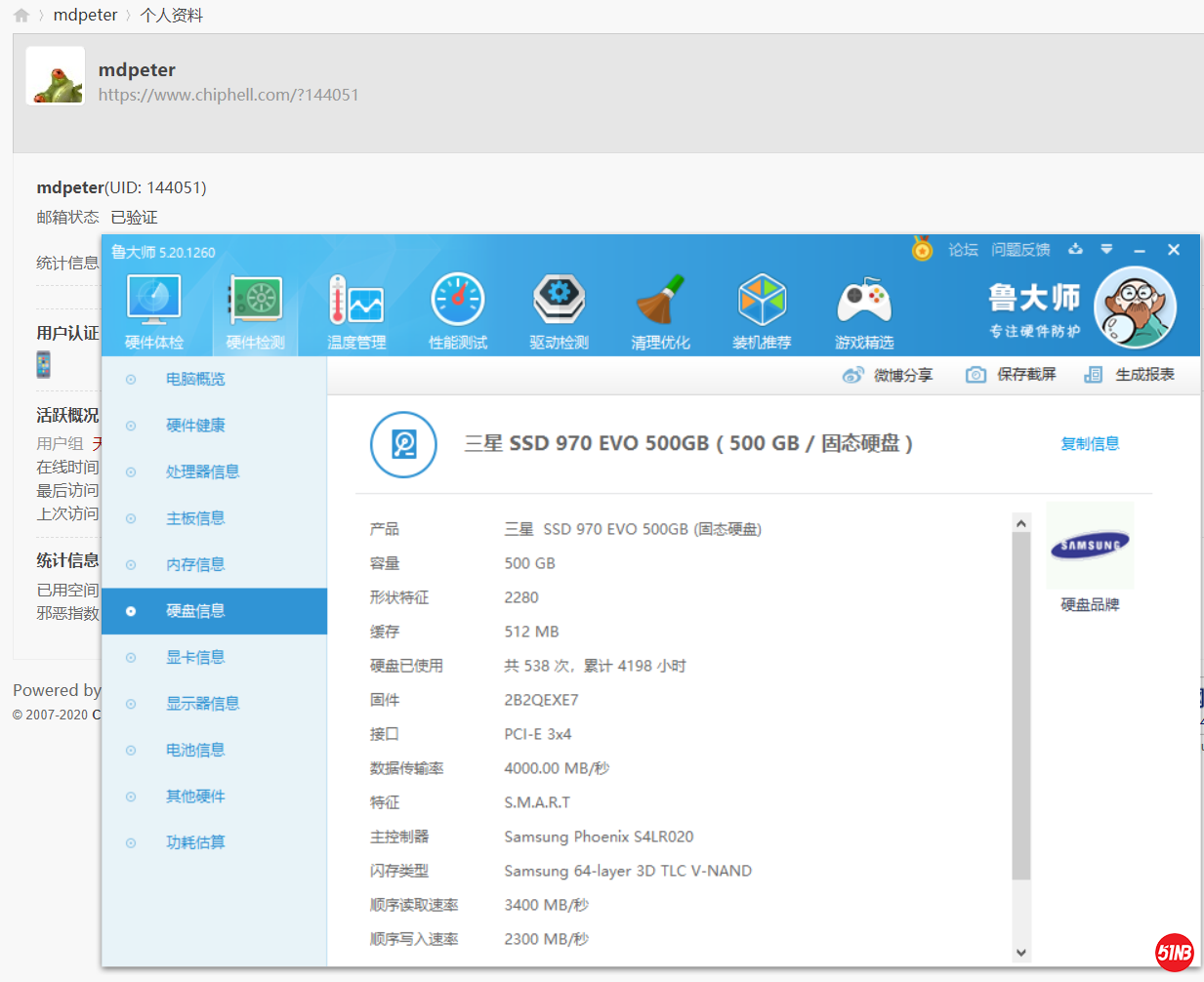This screenshot has width=1204, height=982.
Task: Expand the title bar dropdown menu arrow
Action: point(1106,250)
